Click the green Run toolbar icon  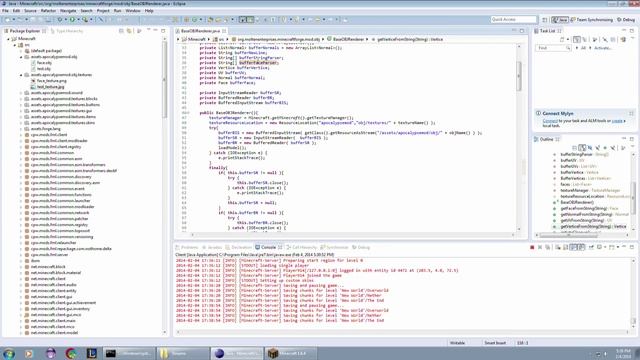click(x=72, y=20)
